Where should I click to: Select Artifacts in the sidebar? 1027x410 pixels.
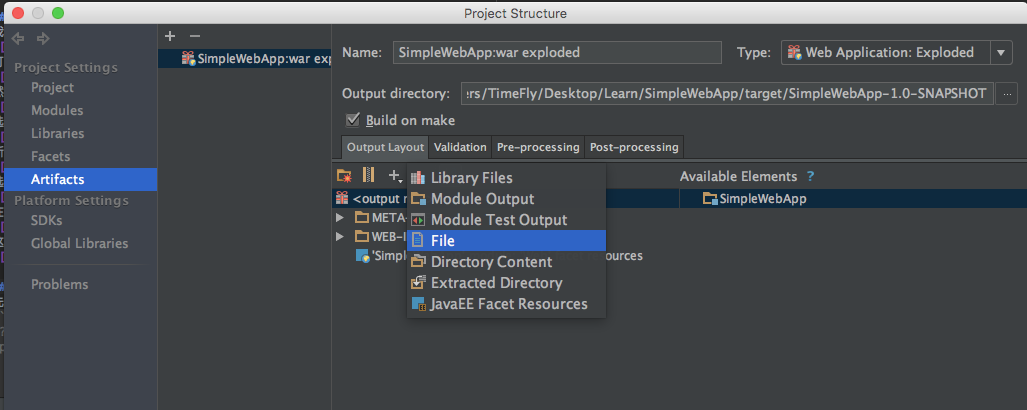pos(79,179)
